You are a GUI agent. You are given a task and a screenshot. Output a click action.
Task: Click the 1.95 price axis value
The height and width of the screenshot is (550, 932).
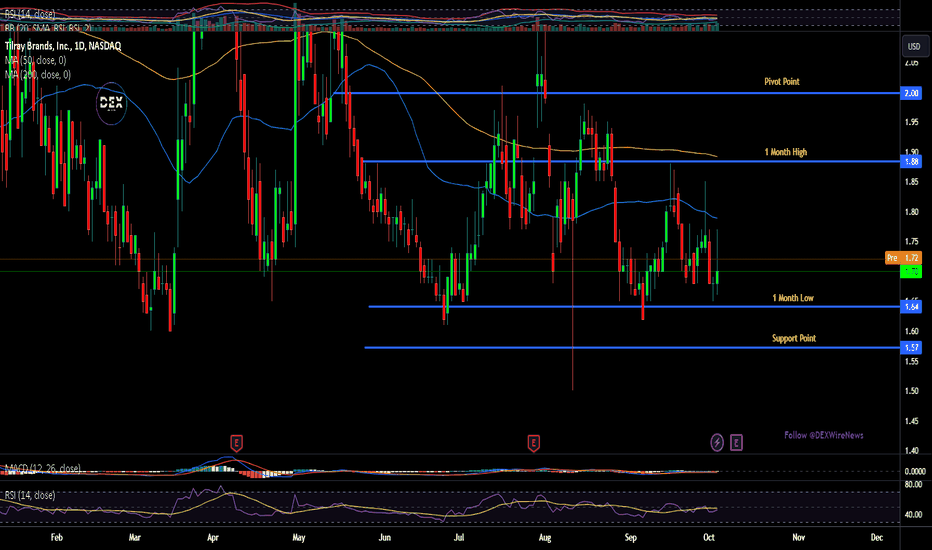pos(912,122)
